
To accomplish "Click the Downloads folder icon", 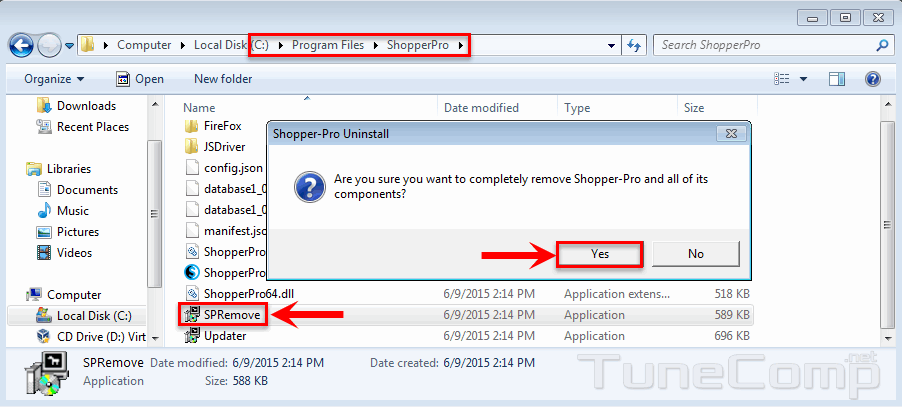I will [44, 106].
